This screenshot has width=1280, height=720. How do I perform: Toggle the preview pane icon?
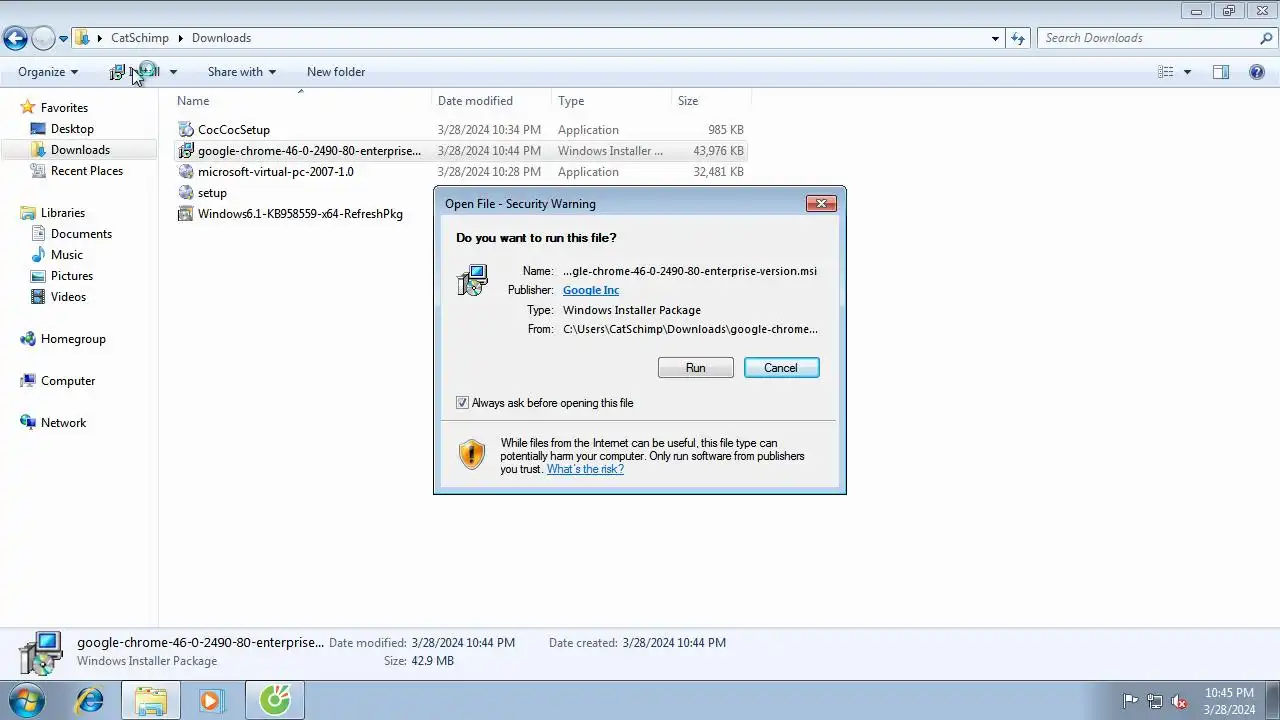[x=1221, y=72]
